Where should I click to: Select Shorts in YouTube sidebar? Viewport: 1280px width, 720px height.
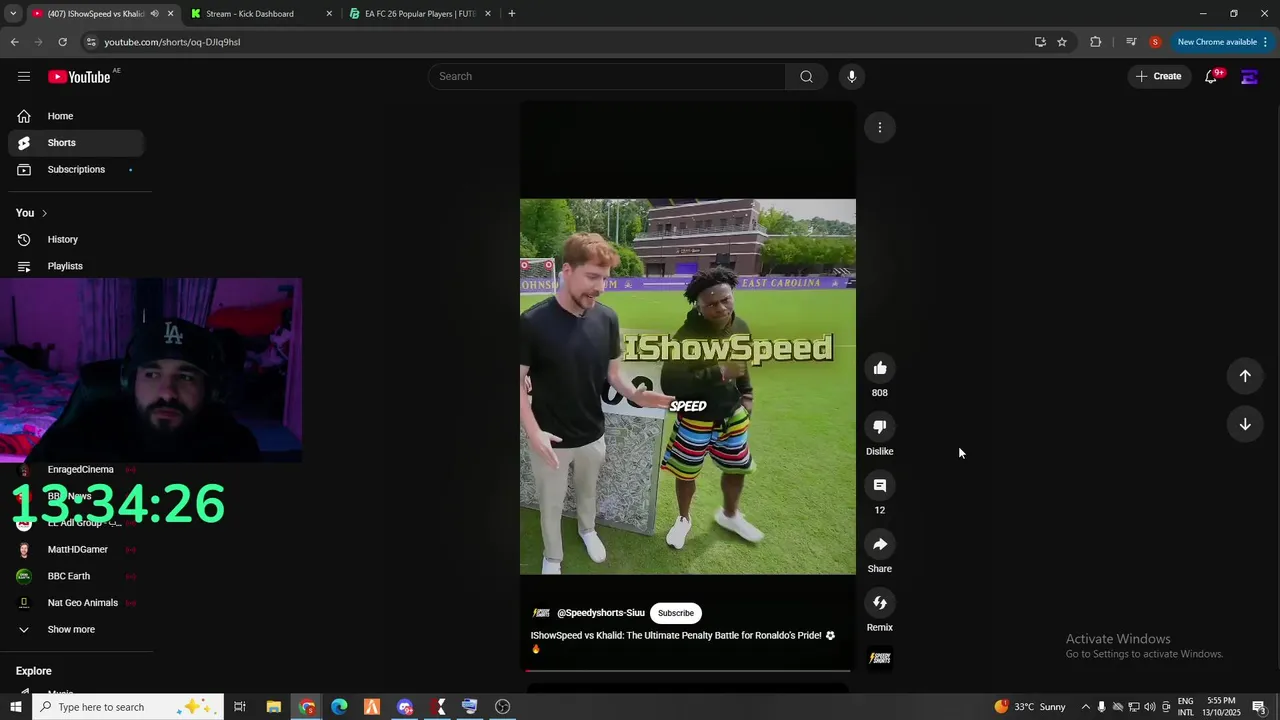coord(76,143)
